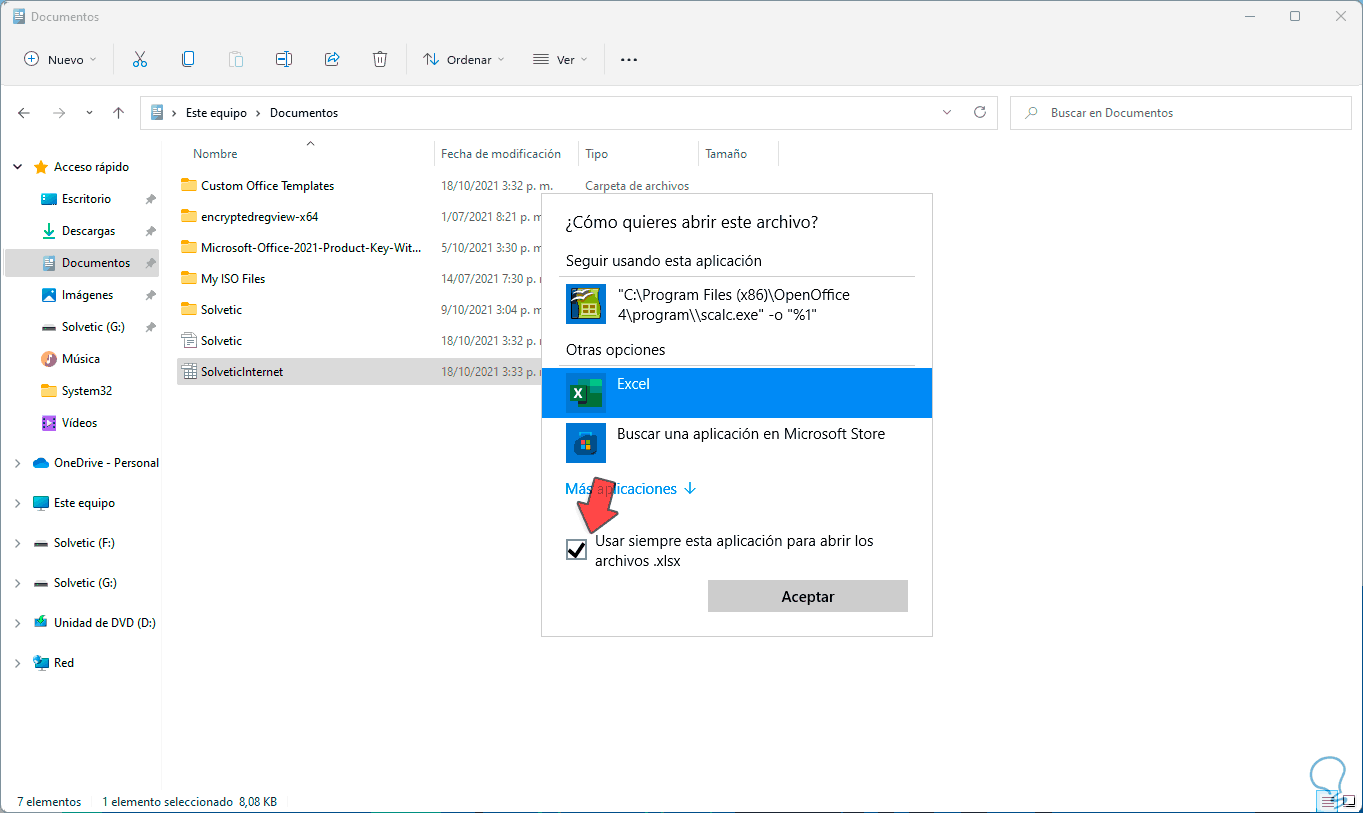Click the Imágenes icon in sidebar
1363x813 pixels.
(x=48, y=295)
